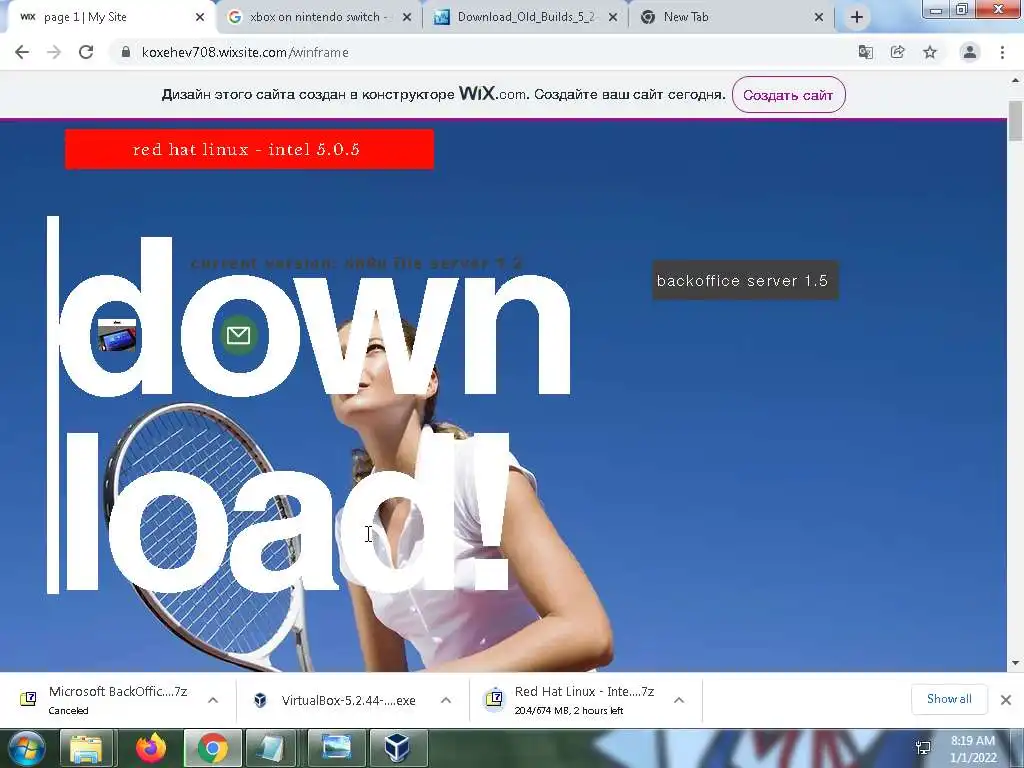Click the red hat linux - intel 5.0.5 button
This screenshot has height=768, width=1024.
(x=249, y=150)
